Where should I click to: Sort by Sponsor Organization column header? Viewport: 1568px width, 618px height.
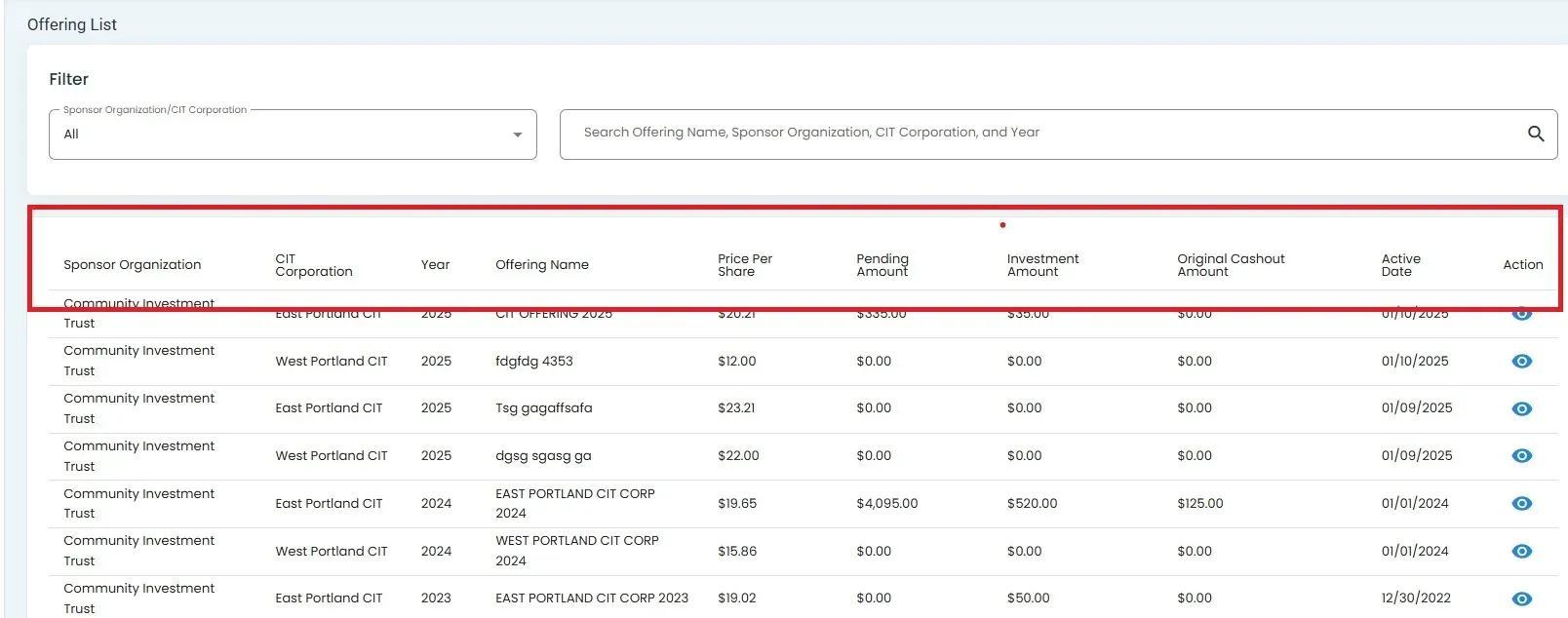point(133,265)
